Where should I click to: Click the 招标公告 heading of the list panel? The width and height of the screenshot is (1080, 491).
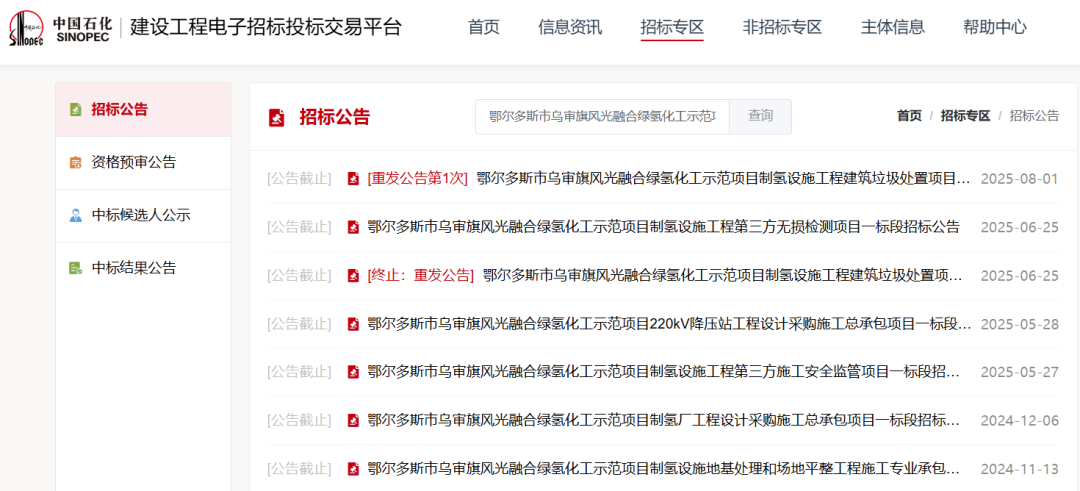tap(335, 117)
